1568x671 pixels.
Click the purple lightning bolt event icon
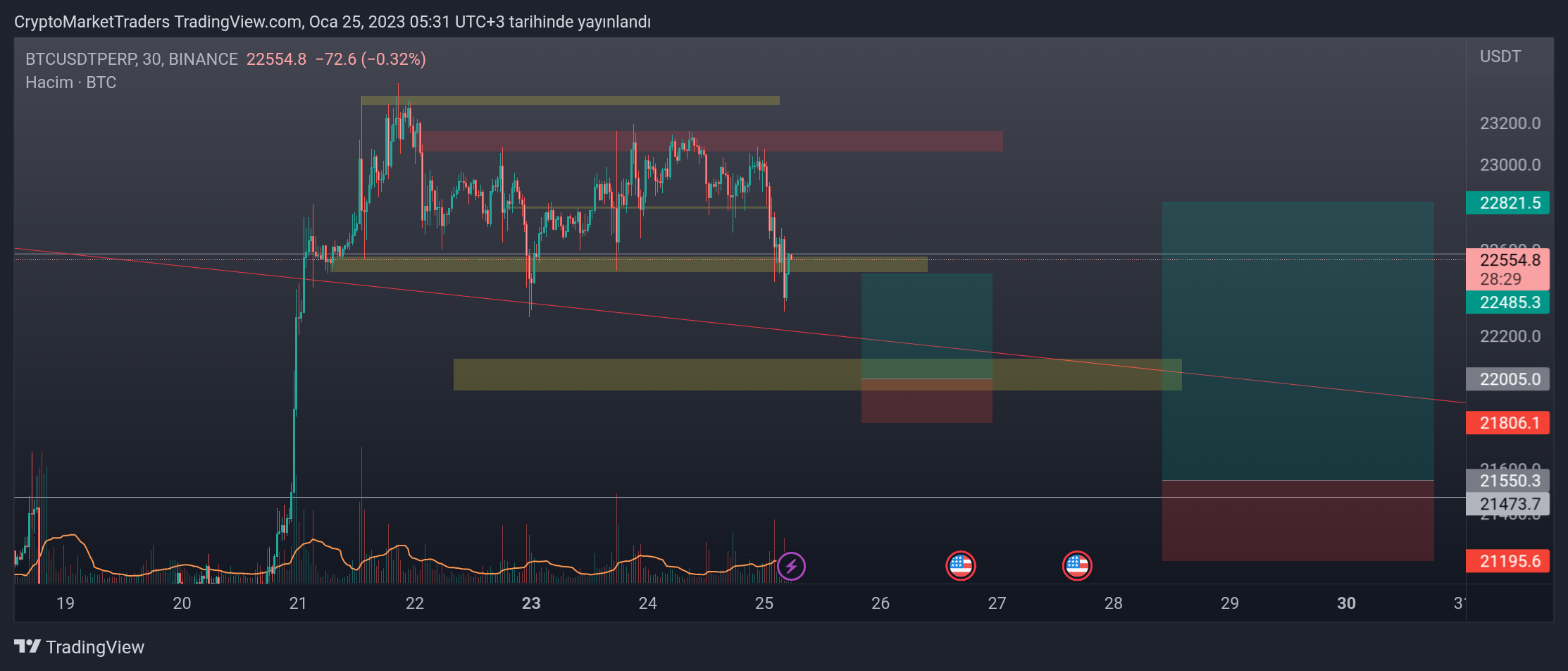pyautogui.click(x=791, y=566)
